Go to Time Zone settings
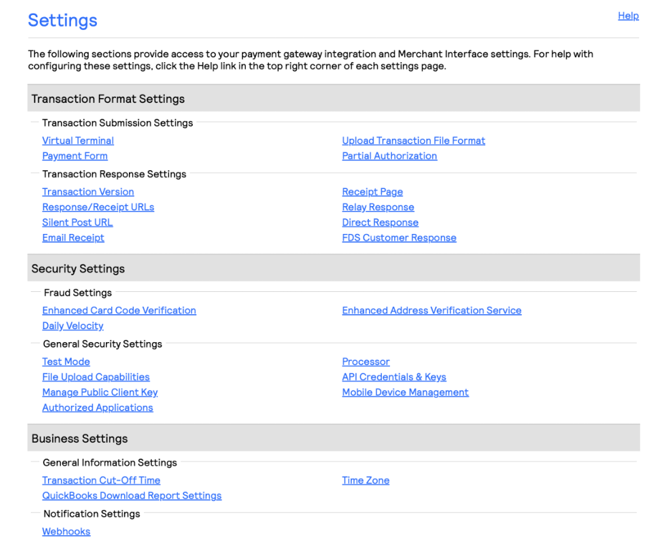The height and width of the screenshot is (556, 670). (x=366, y=481)
